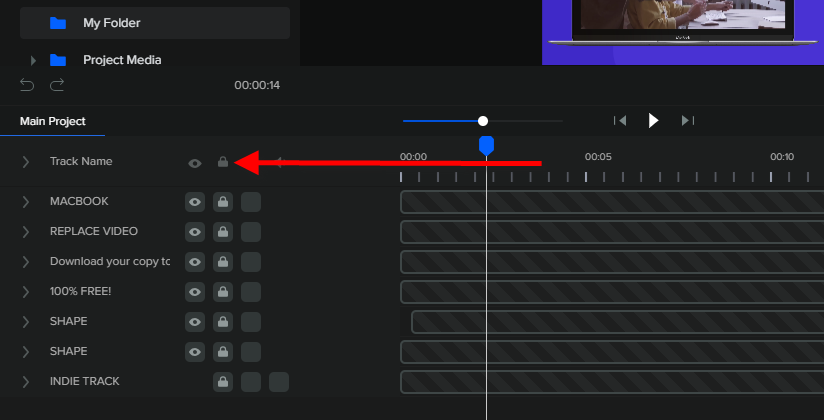
Task: Hide the REPLACE VIDEO track
Action: point(195,232)
